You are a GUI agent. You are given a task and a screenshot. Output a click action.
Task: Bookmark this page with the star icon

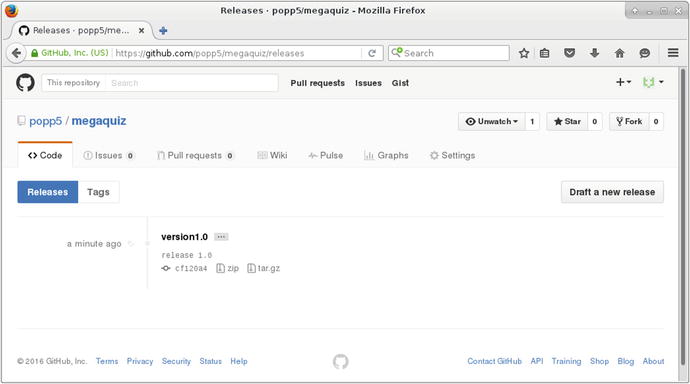pyautogui.click(x=524, y=53)
